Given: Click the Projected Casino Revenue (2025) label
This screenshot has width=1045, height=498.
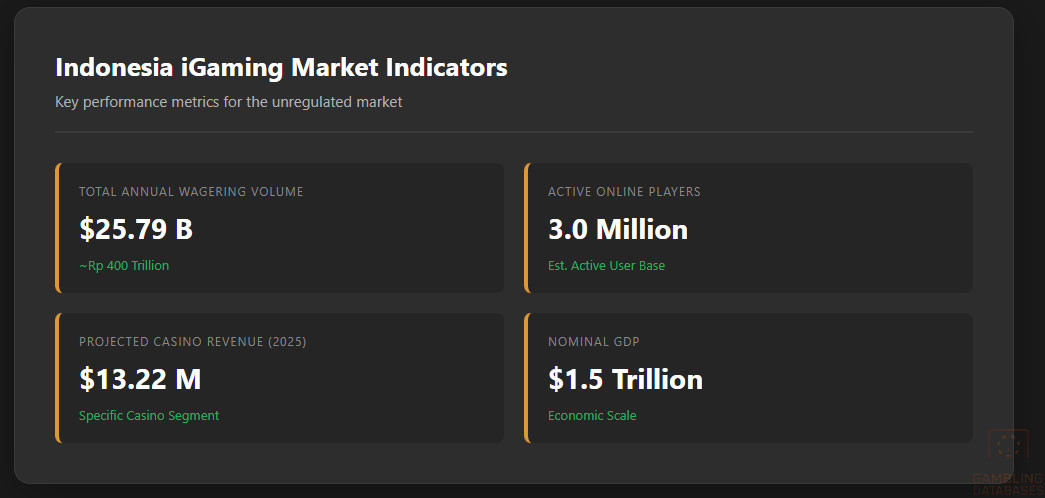Looking at the screenshot, I should [x=193, y=342].
